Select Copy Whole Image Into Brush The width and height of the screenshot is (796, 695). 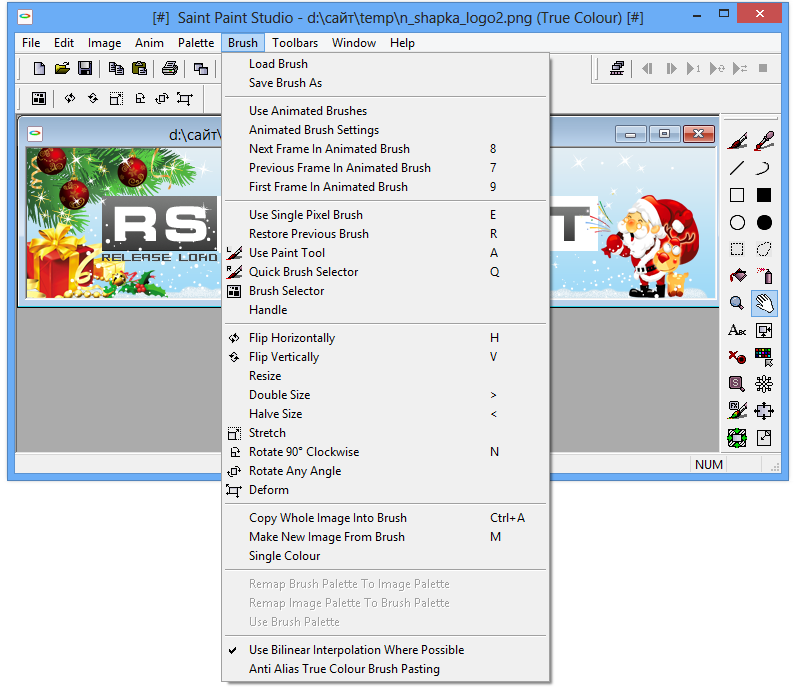pos(385,518)
